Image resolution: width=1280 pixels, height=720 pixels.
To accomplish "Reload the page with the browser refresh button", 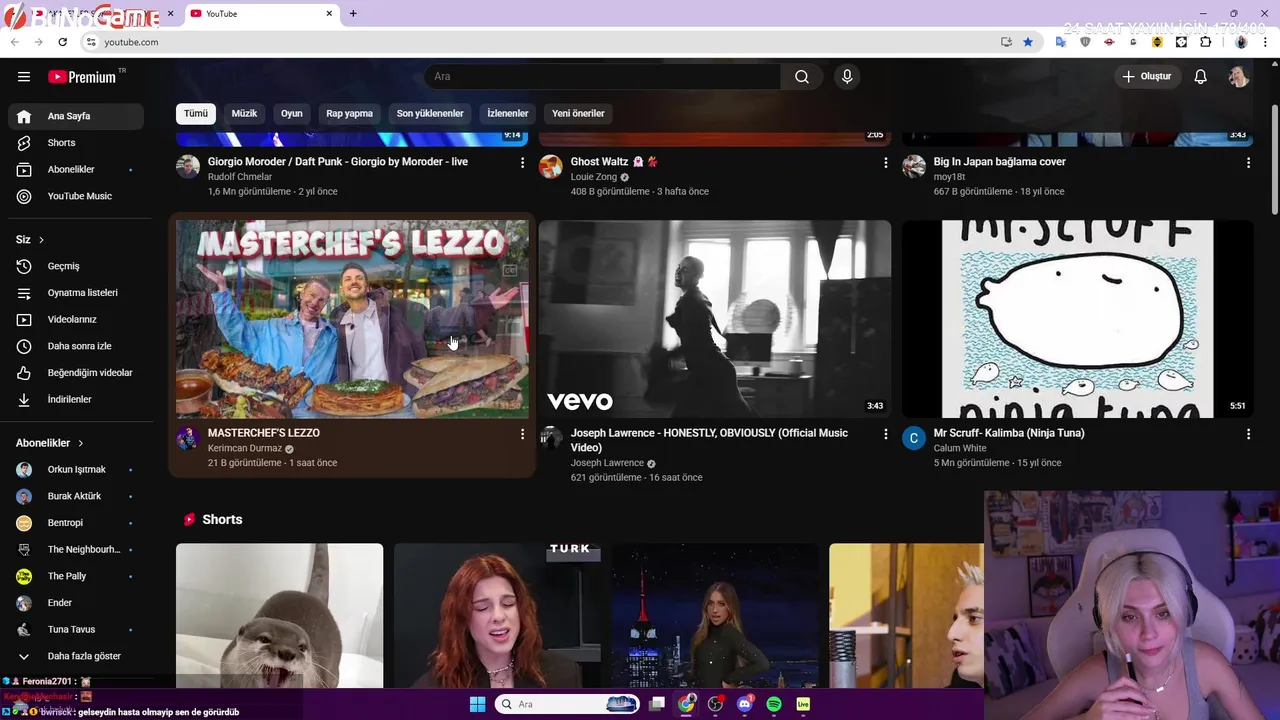I will click(62, 42).
